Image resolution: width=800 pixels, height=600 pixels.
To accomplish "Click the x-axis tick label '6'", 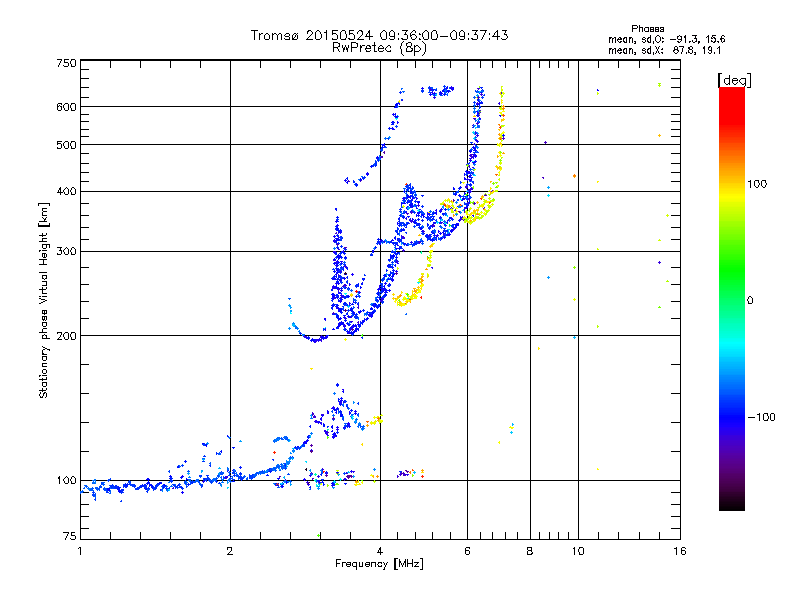I will point(467,551).
